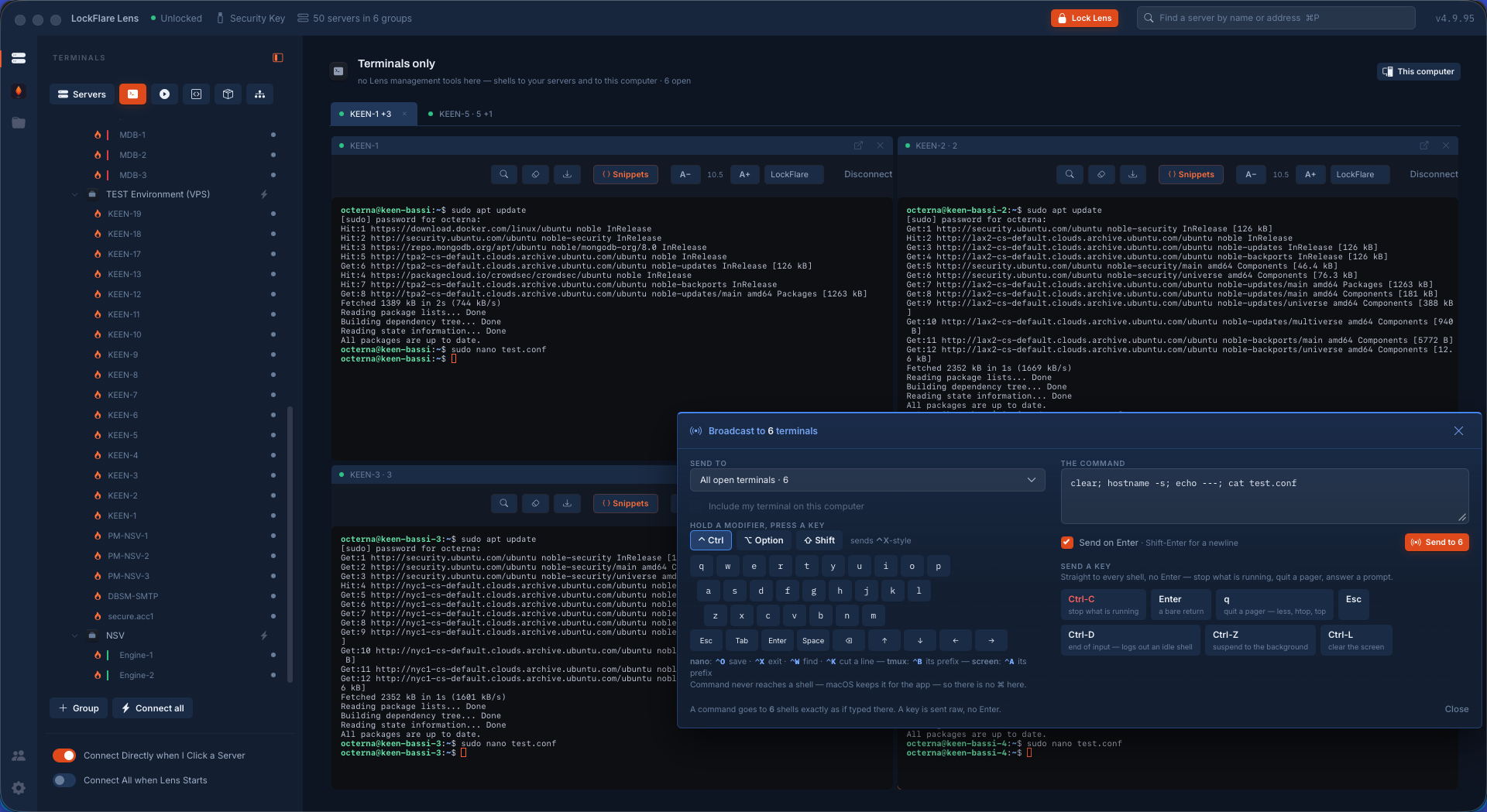Open the users icon at bottom left

pos(19,755)
